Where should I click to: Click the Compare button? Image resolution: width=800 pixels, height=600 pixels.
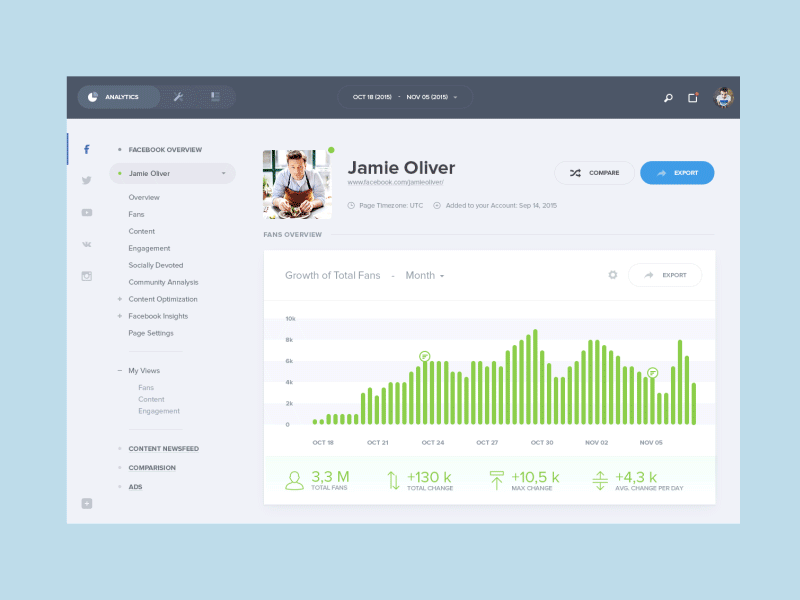pyautogui.click(x=594, y=173)
